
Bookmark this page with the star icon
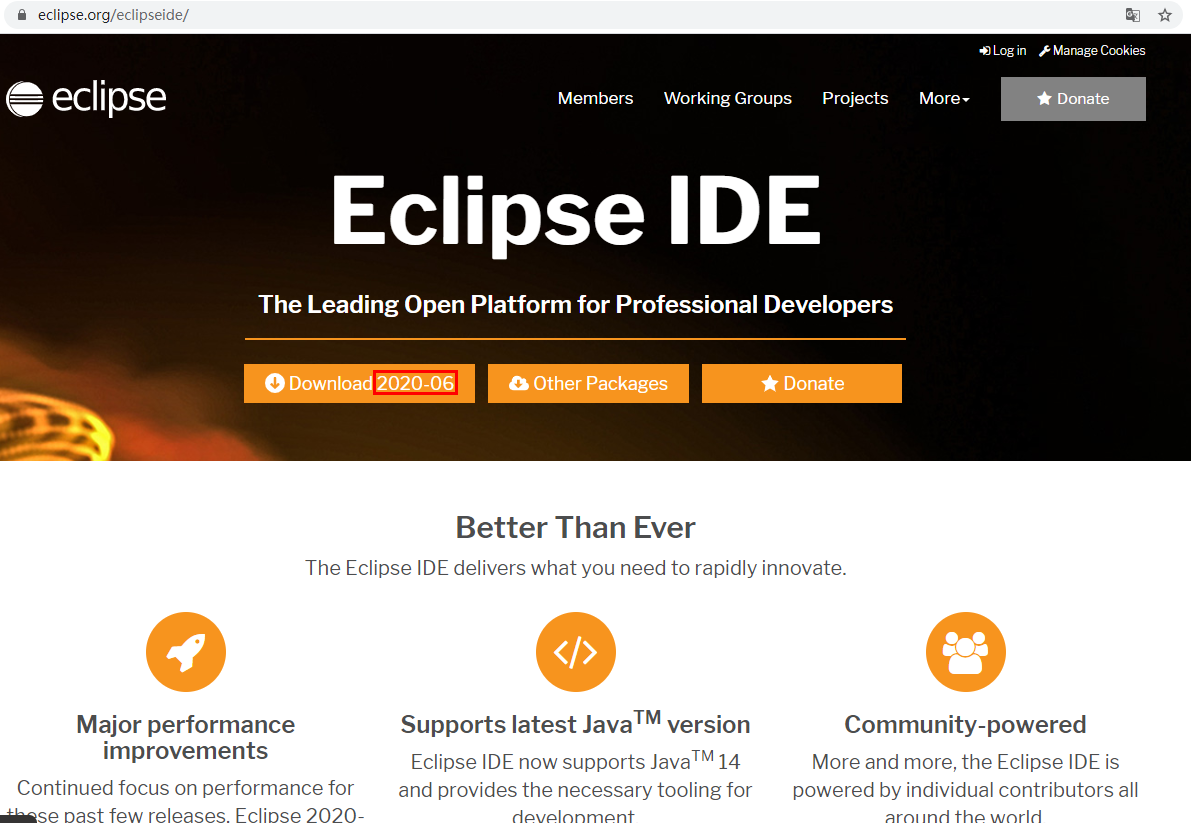(1165, 14)
